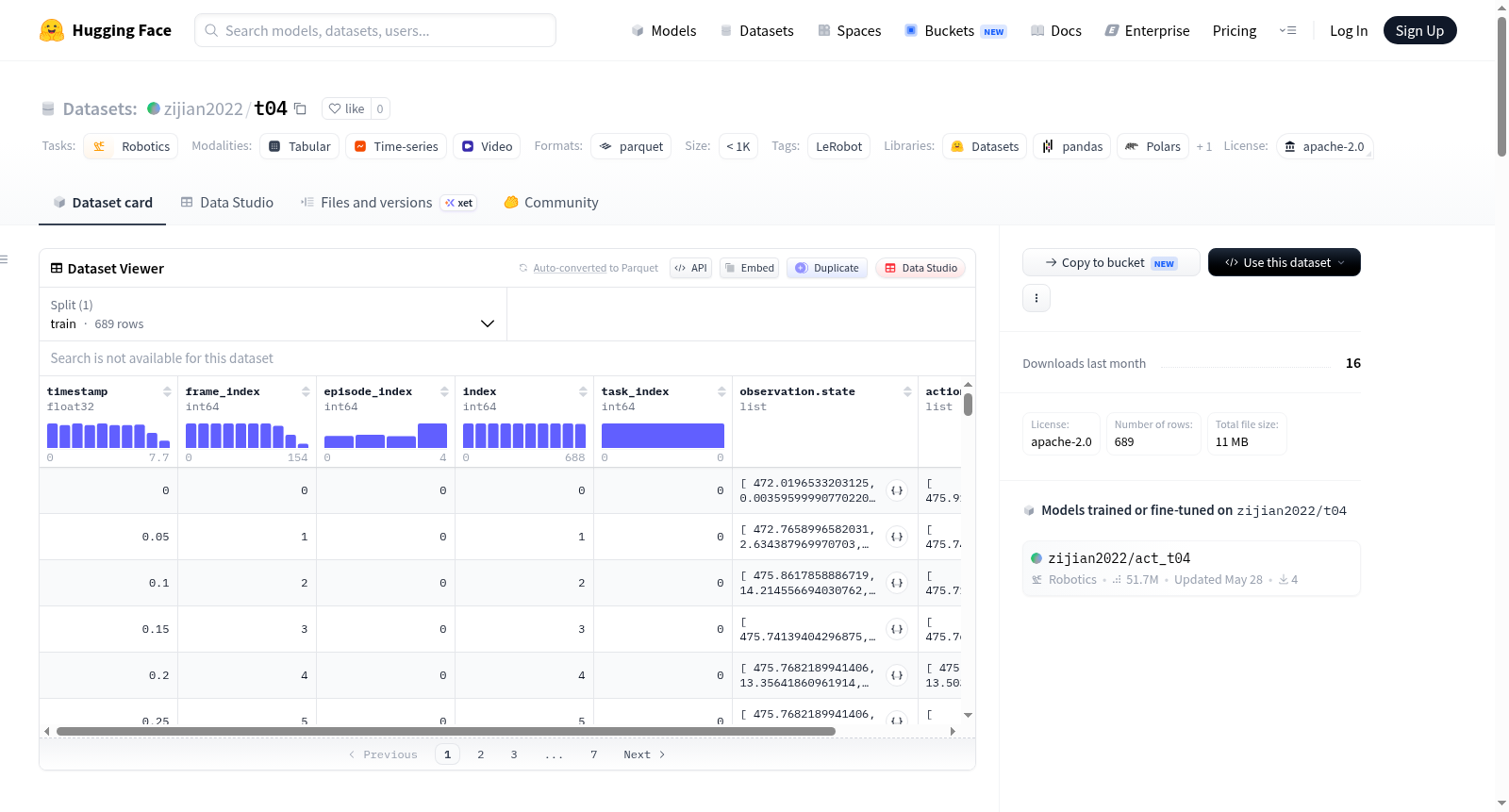Expand the cell for observation.state 472.0196533203125
Viewport: 1509px width, 812px height.
(897, 490)
